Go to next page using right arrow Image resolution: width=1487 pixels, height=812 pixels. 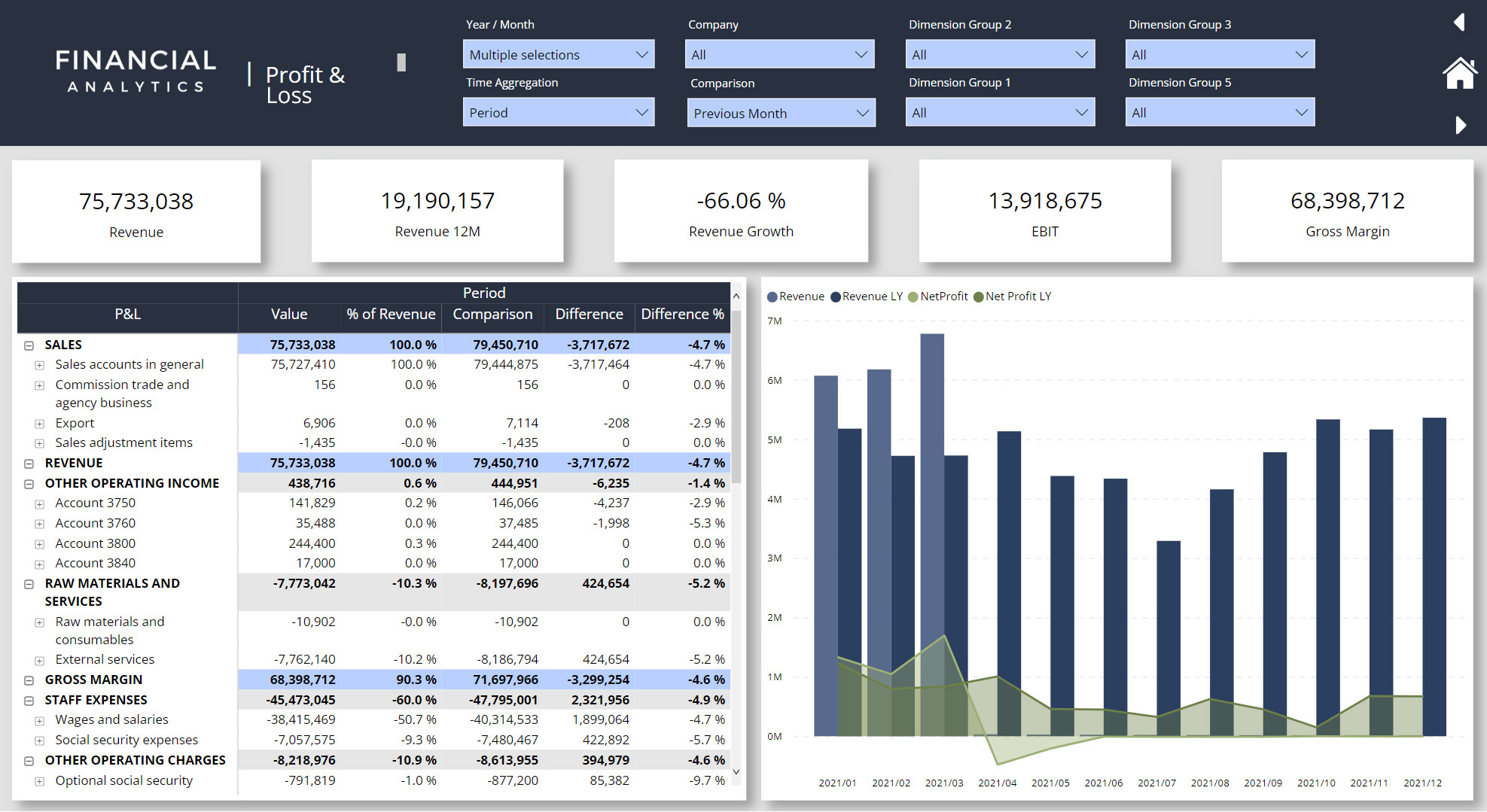(1461, 125)
